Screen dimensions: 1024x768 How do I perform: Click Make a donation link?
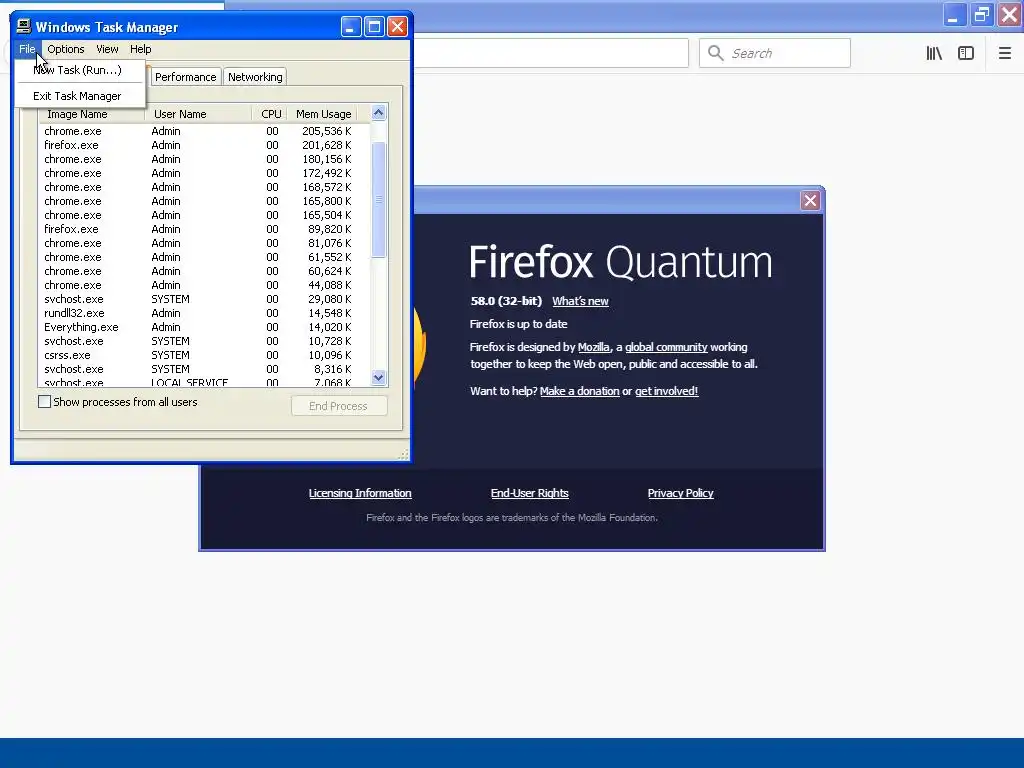click(x=579, y=391)
